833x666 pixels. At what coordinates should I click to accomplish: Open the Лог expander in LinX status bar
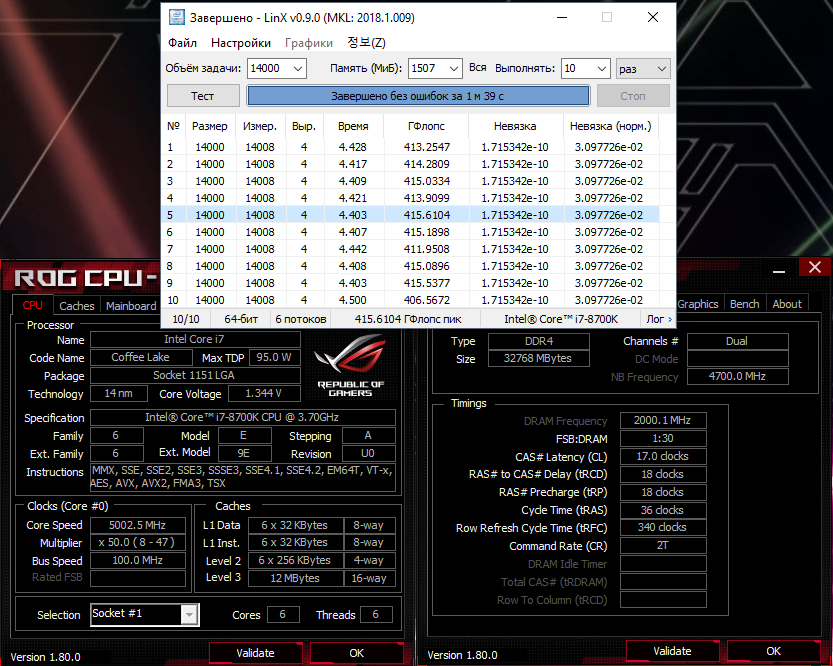(659, 319)
